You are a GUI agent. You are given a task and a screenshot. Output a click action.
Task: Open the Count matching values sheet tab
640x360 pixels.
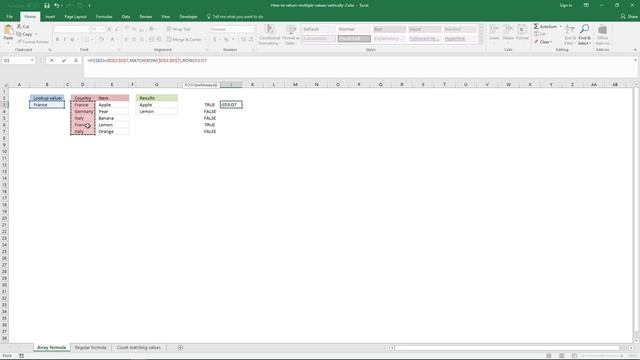click(139, 348)
